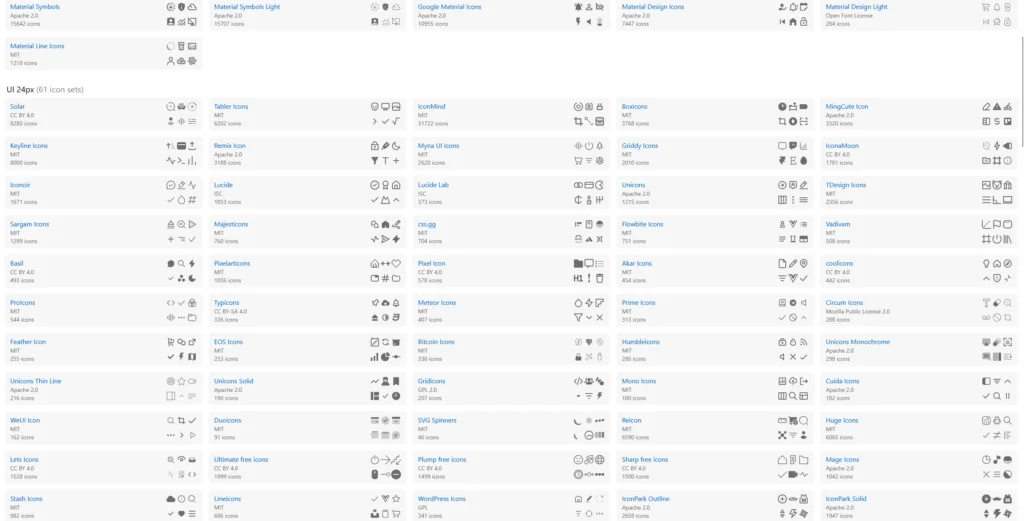1024x521 pixels.
Task: Open the WordPress Icons set
Action: coord(442,498)
